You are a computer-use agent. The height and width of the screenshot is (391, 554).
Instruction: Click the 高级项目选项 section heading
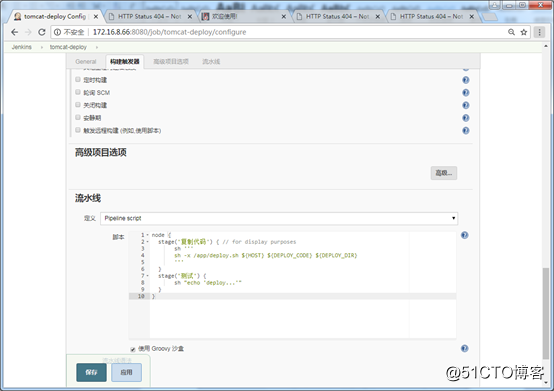coord(101,152)
